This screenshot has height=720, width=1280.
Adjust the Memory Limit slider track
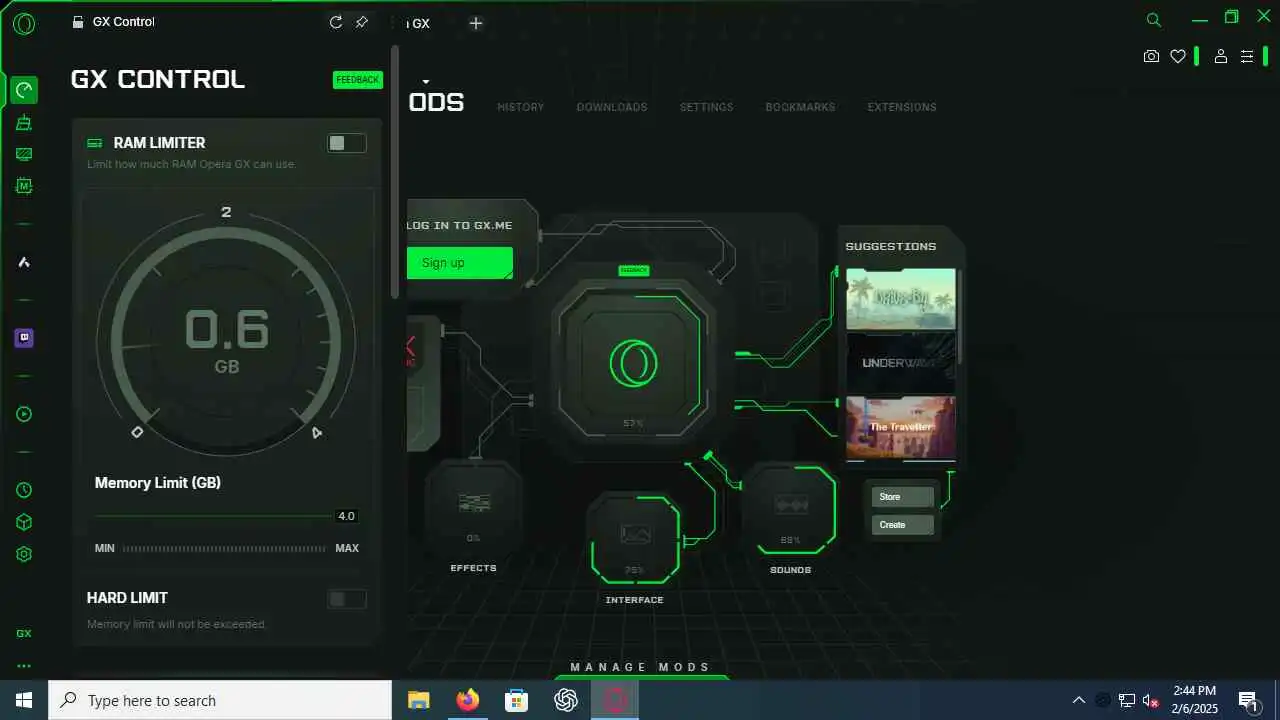pos(213,516)
